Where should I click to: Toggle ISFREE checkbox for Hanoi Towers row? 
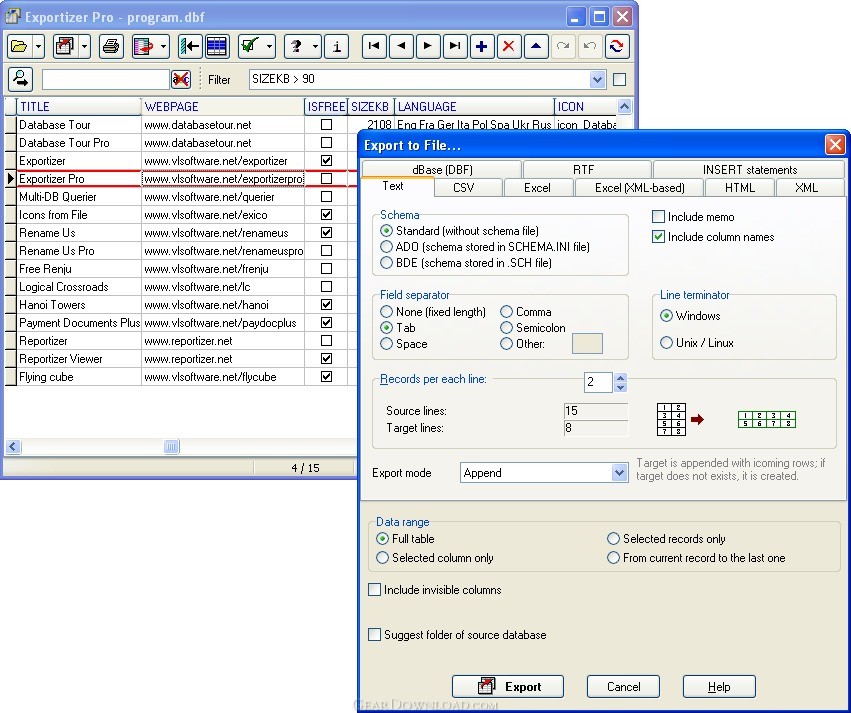[326, 304]
